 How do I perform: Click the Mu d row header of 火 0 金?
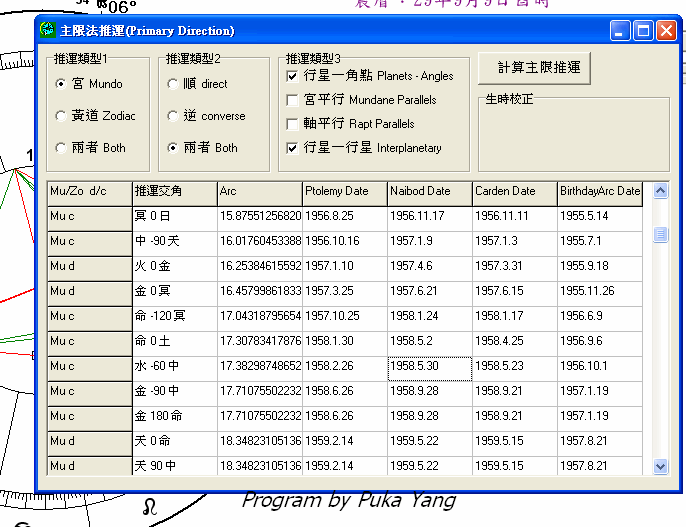(90, 269)
